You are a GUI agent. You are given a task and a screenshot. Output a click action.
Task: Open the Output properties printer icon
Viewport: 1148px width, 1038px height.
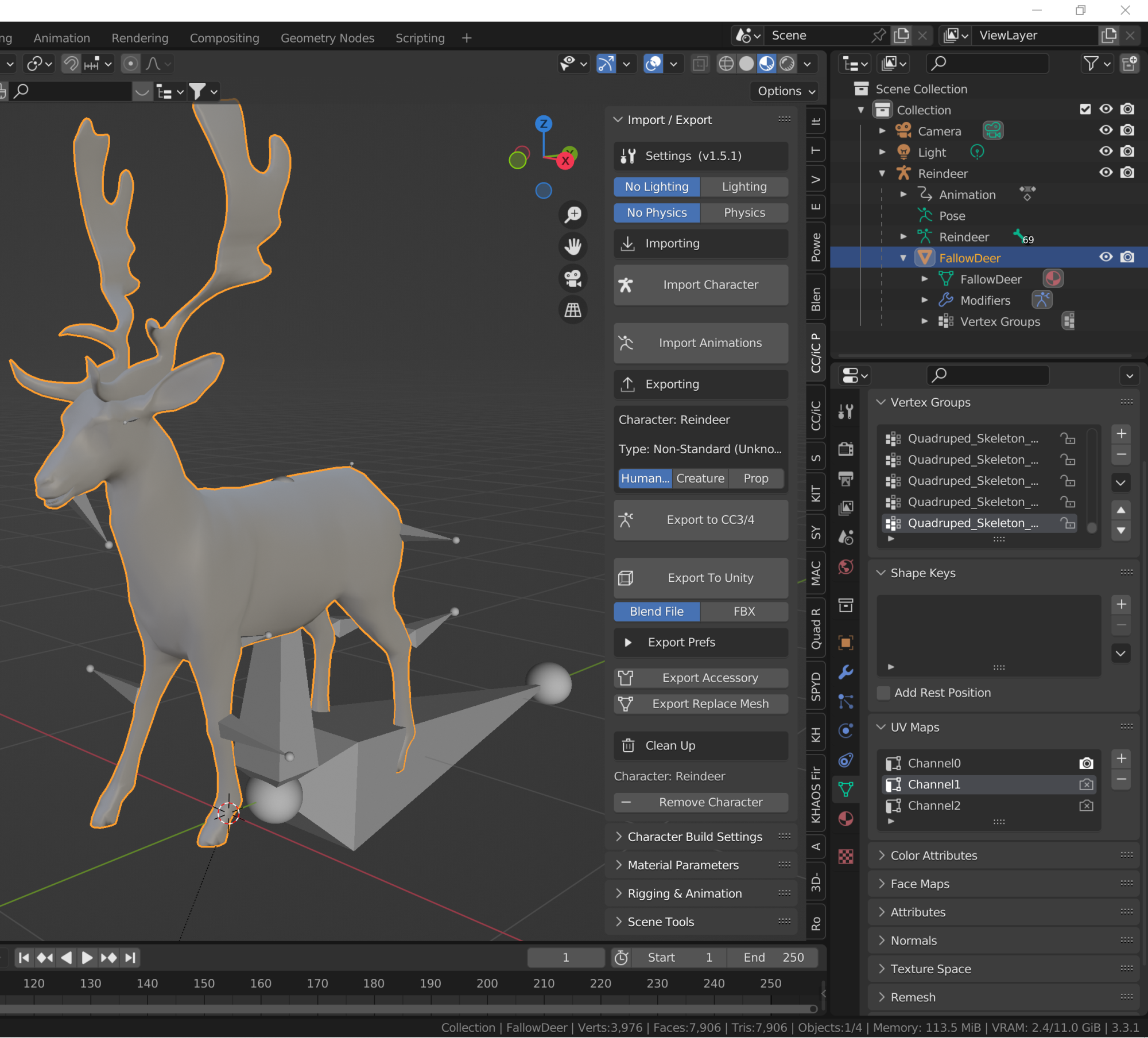tap(846, 478)
